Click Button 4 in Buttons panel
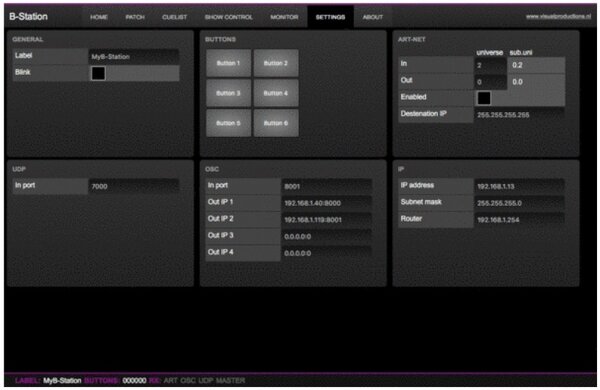This screenshot has width=600, height=390. point(276,93)
